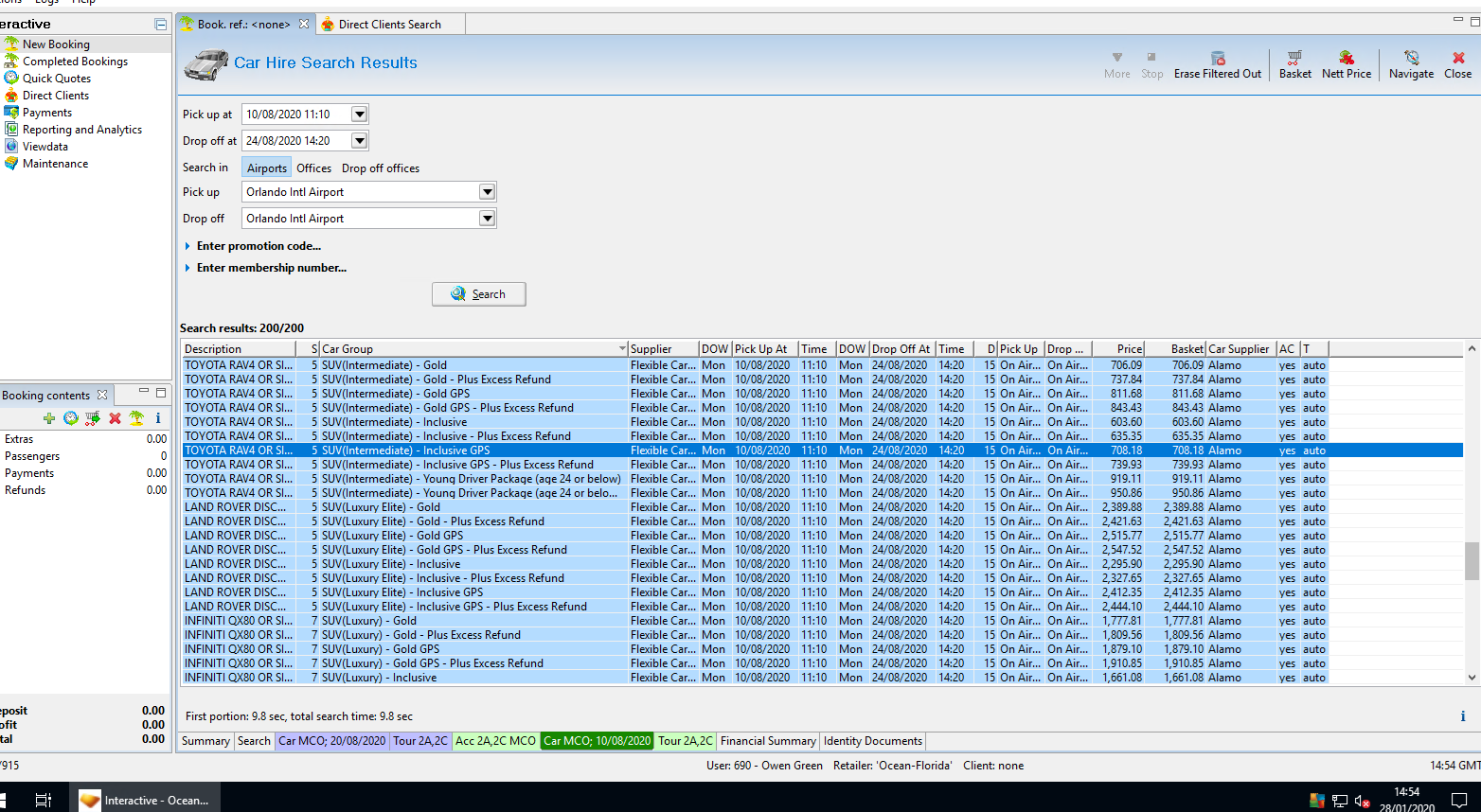
Task: Open Payments in the navigation sidebar
Action: [x=47, y=113]
